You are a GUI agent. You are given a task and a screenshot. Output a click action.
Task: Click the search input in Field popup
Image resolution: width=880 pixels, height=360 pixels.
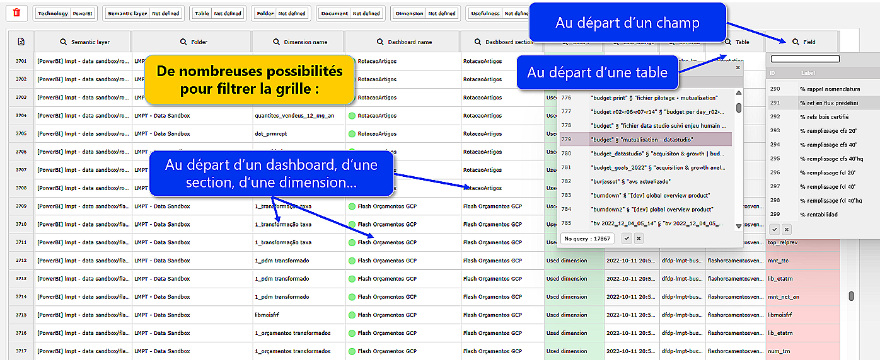(x=805, y=59)
